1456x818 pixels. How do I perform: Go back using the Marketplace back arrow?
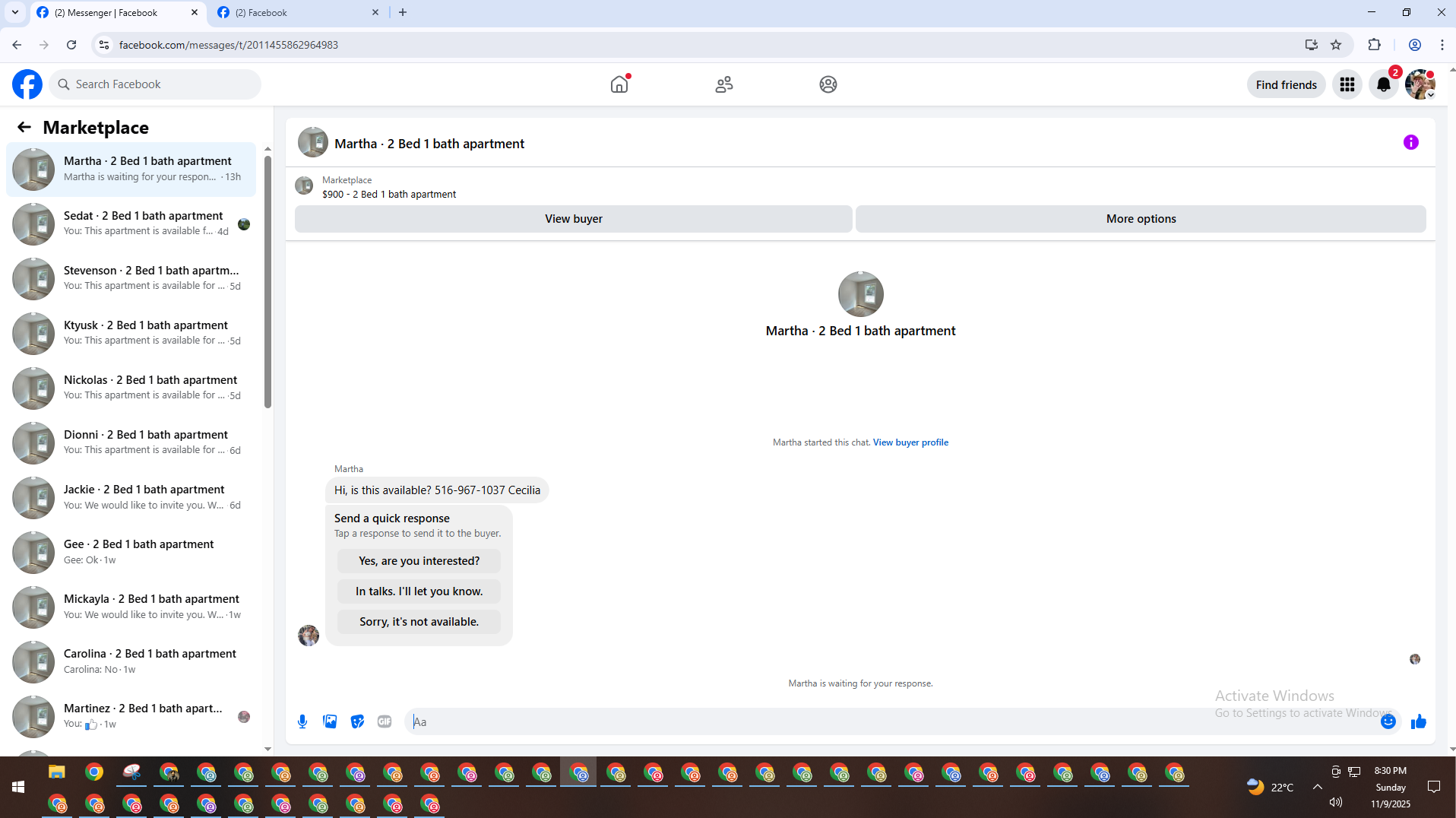[x=24, y=127]
